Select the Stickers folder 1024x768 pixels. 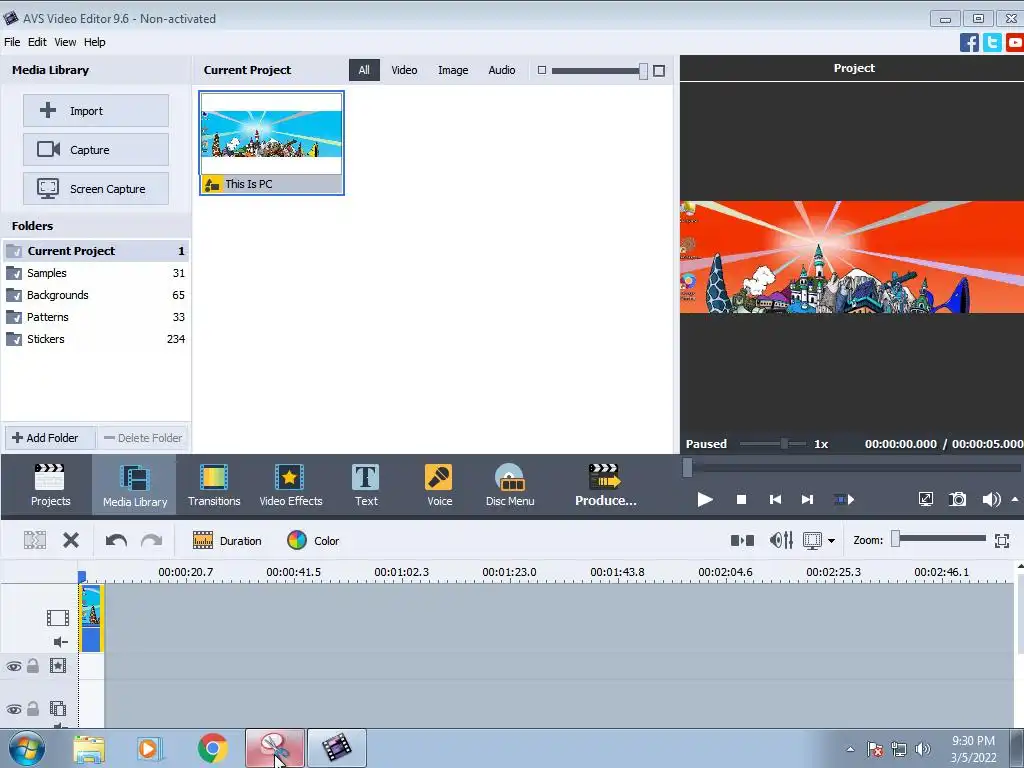(96, 339)
